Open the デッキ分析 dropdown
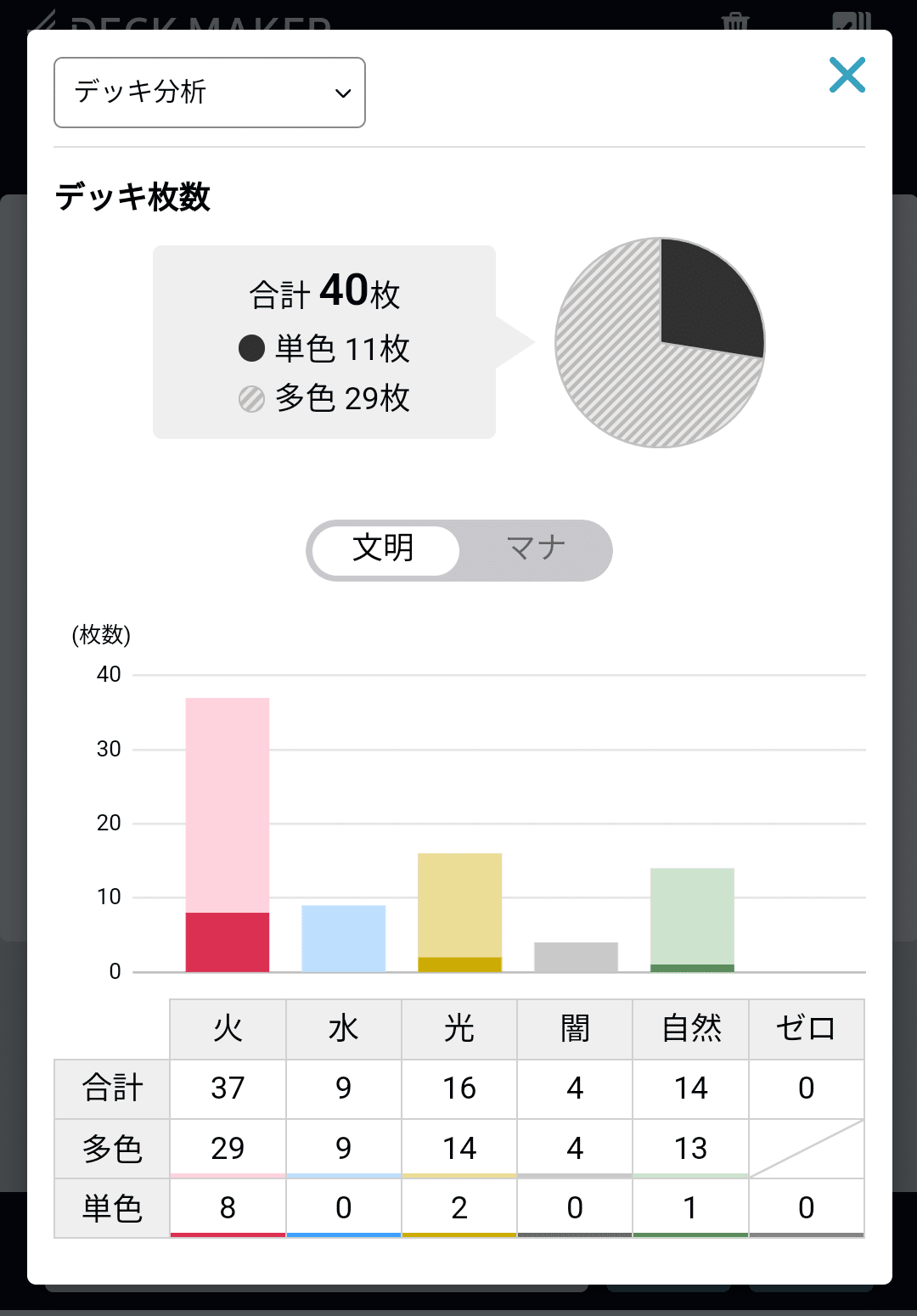This screenshot has height=1316, width=917. click(x=210, y=93)
